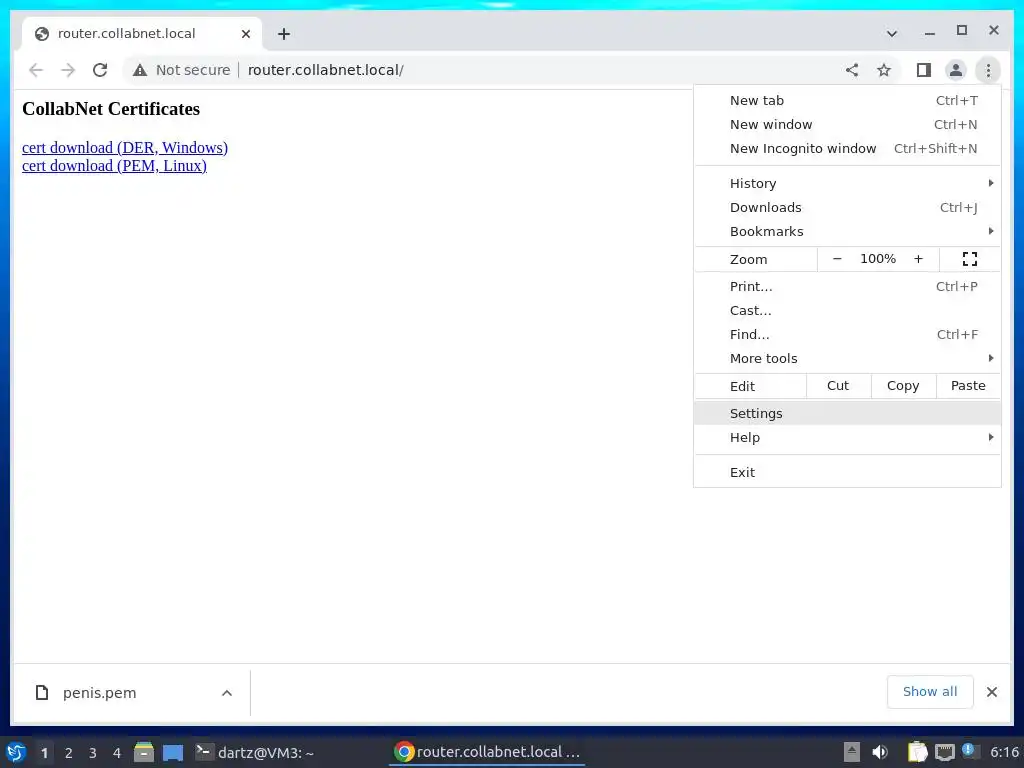Select New tab menu item
Image resolution: width=1024 pixels, height=768 pixels.
[847, 101]
